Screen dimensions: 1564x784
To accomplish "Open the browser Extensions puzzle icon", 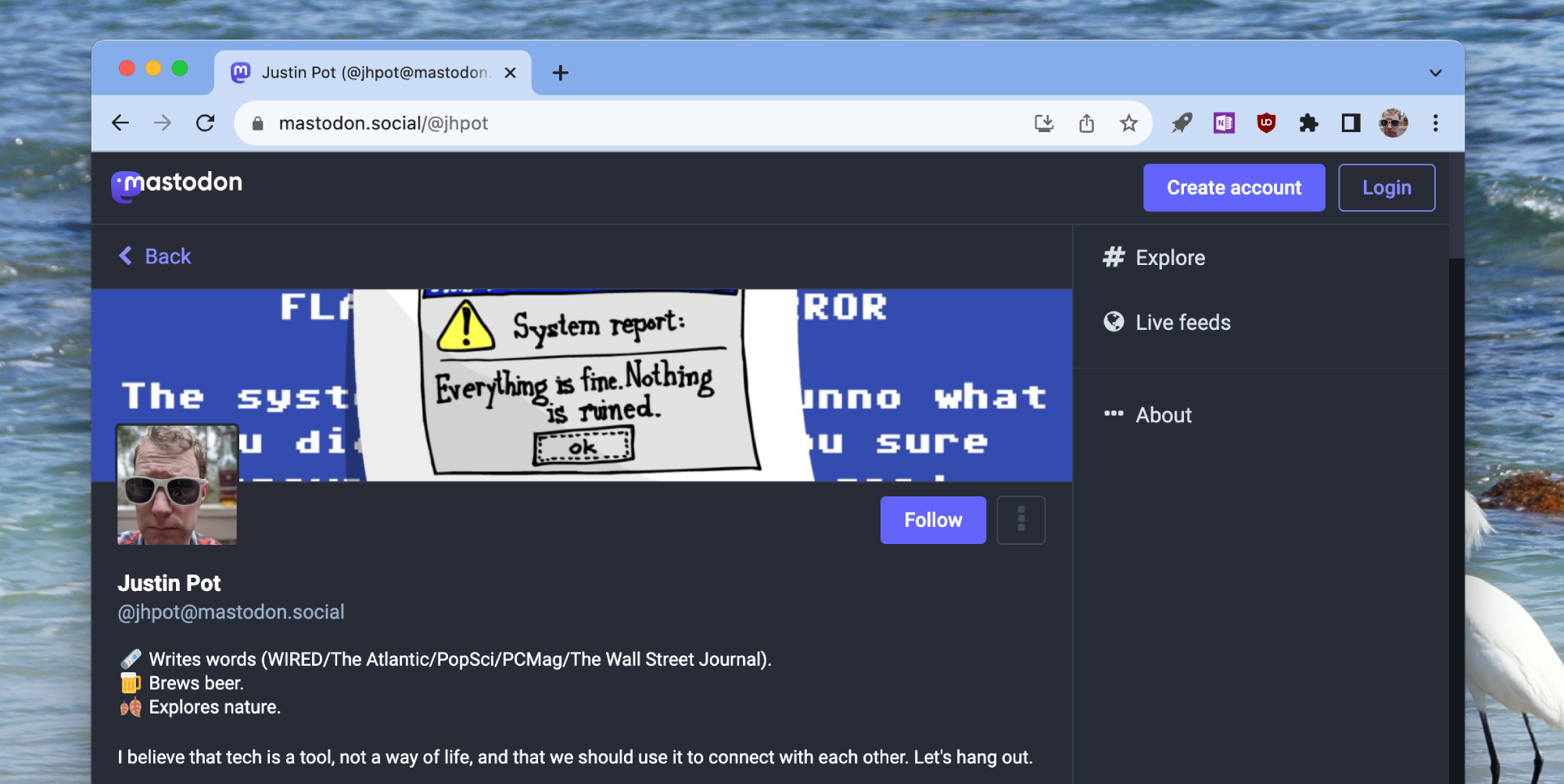I will [x=1308, y=123].
